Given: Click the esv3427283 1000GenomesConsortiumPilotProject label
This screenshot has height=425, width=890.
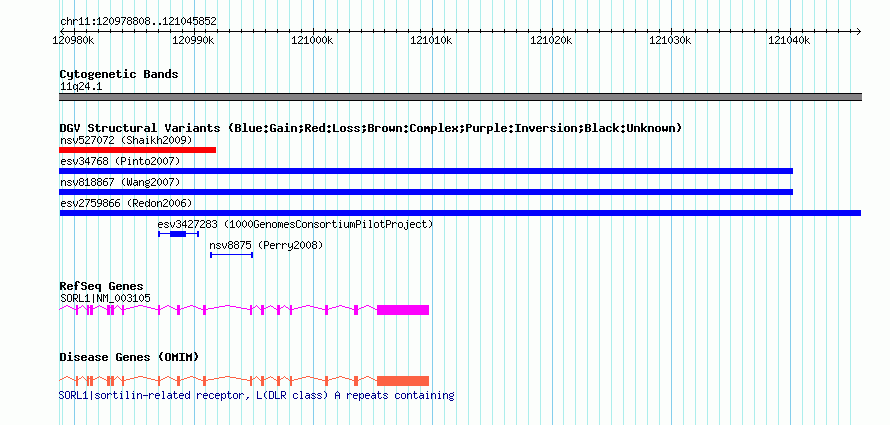Looking at the screenshot, I should [295, 224].
